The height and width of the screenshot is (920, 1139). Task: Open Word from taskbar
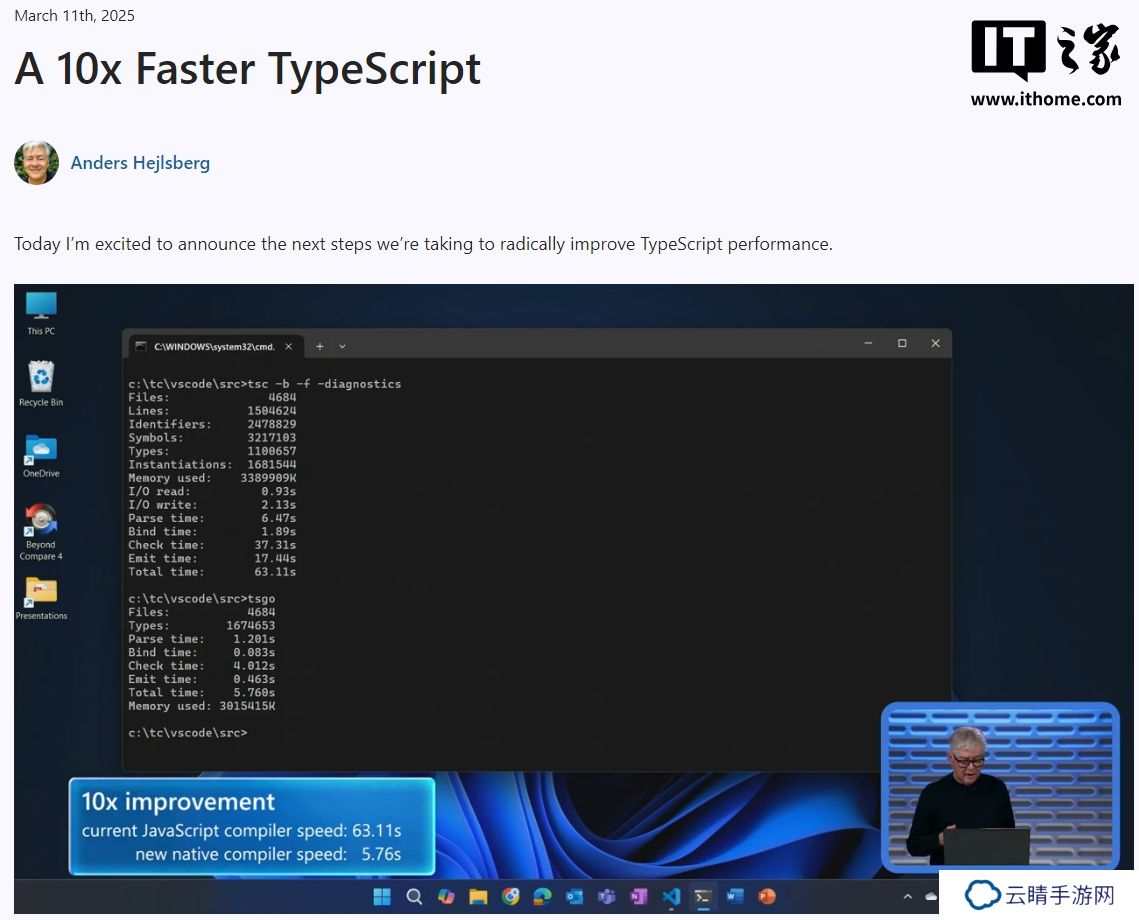[x=734, y=897]
